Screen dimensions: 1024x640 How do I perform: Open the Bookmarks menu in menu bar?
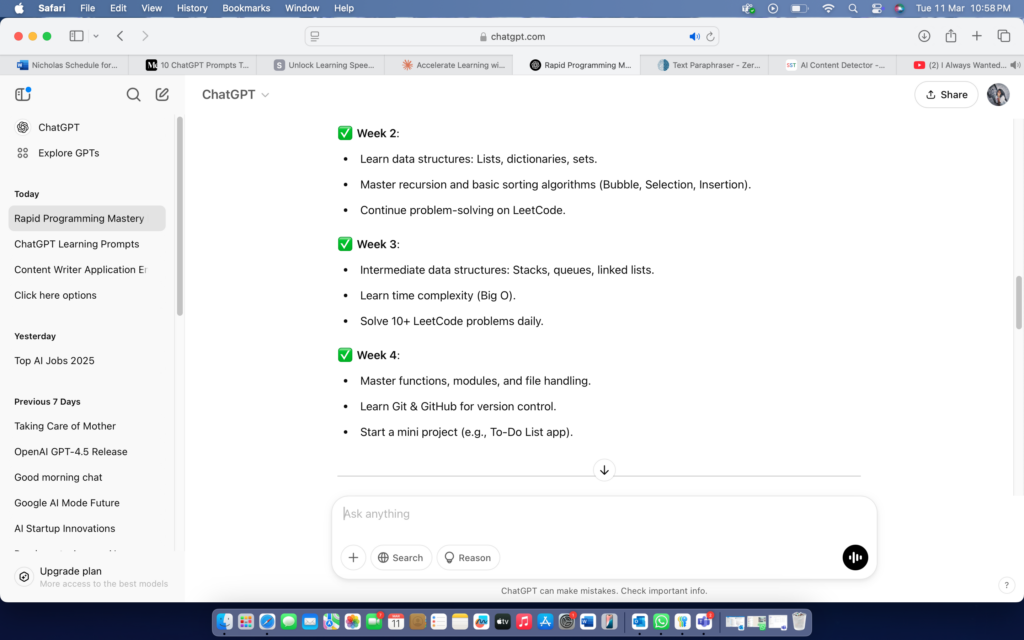pyautogui.click(x=246, y=8)
